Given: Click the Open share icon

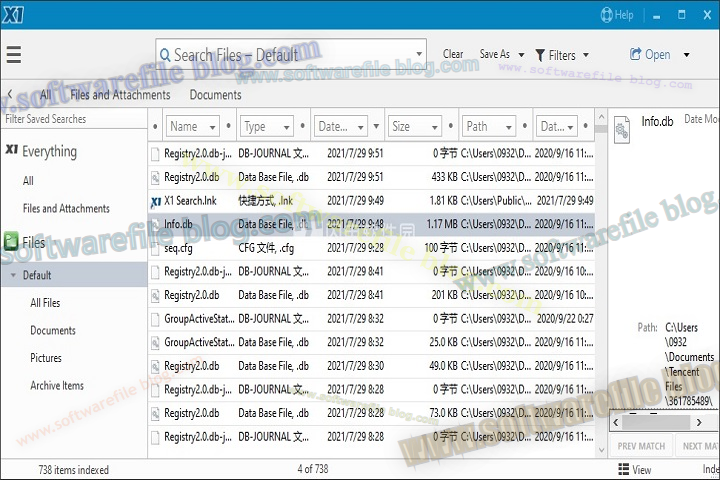Looking at the screenshot, I should click(635, 54).
